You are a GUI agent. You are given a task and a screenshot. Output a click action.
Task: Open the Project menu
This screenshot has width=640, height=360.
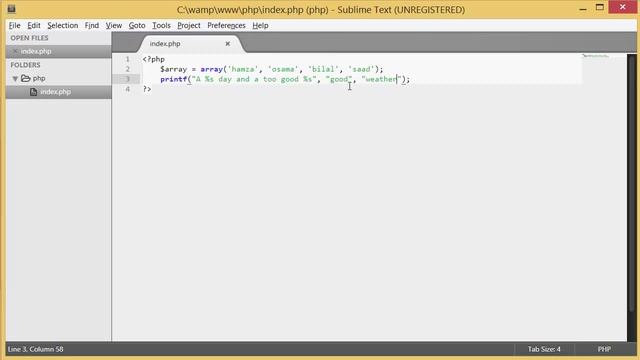189,25
